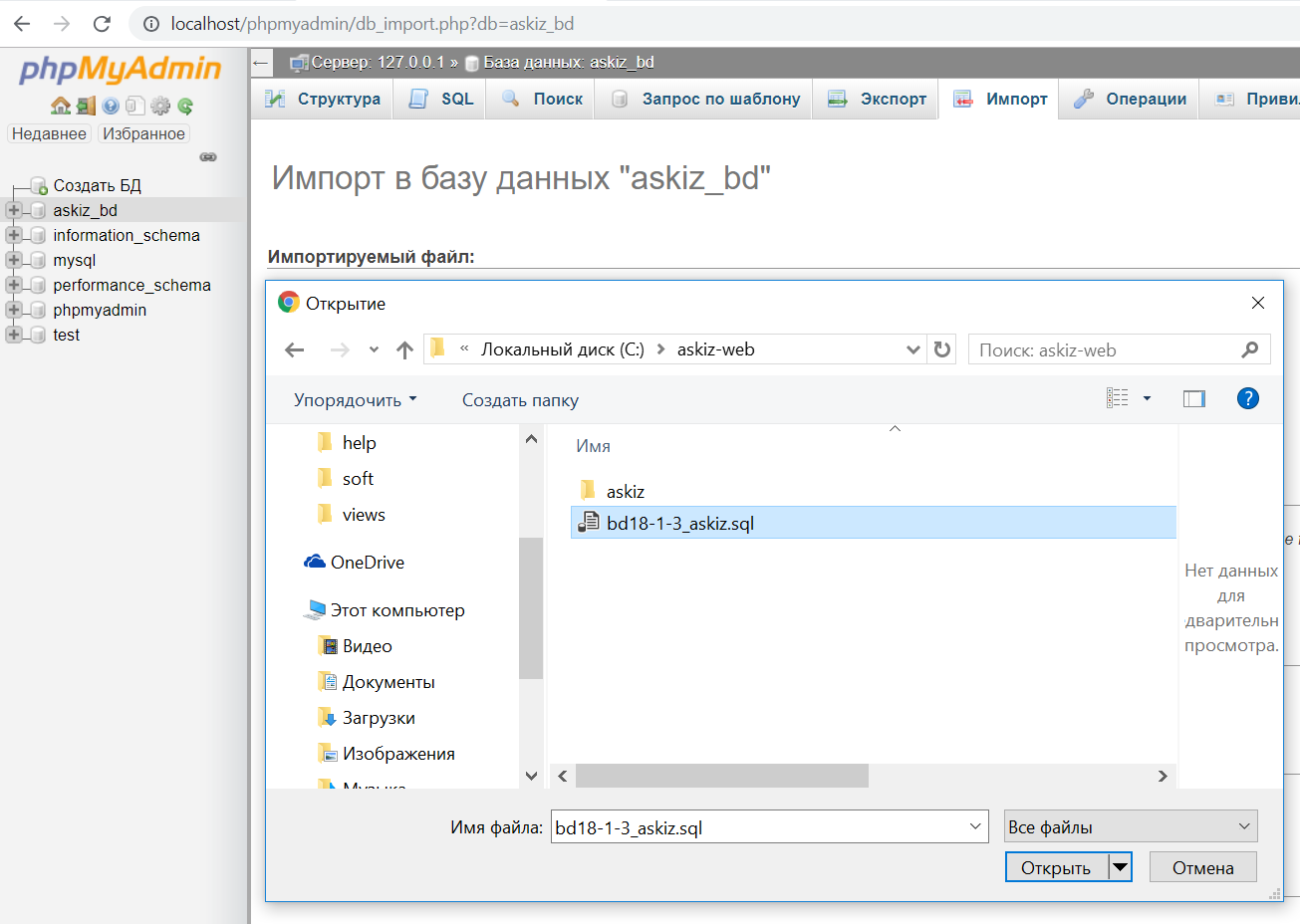
Task: Log out using the door exit icon
Action: pos(86,106)
